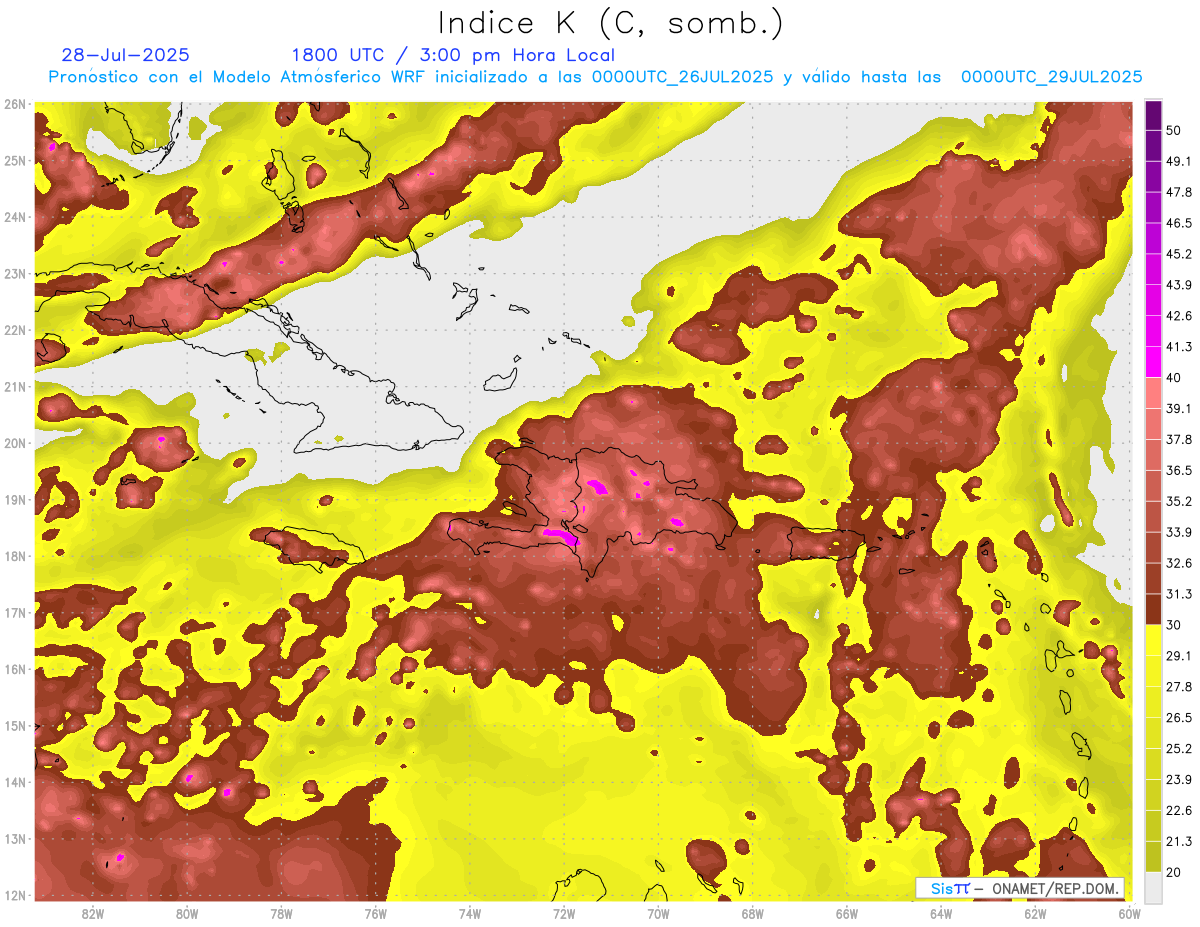Click the "23.9" color scale value

tap(1178, 779)
